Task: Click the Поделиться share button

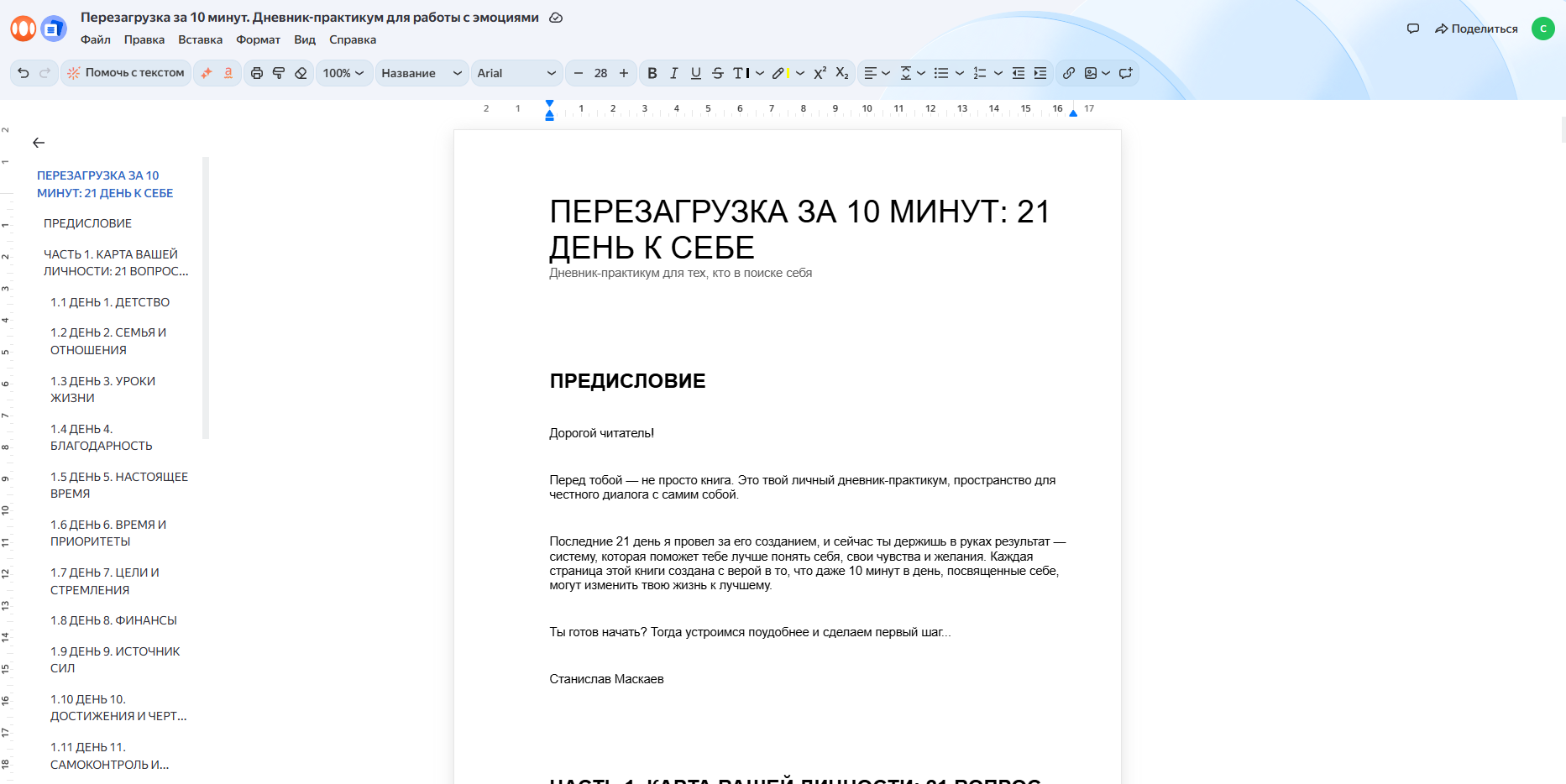Action: click(x=1476, y=29)
